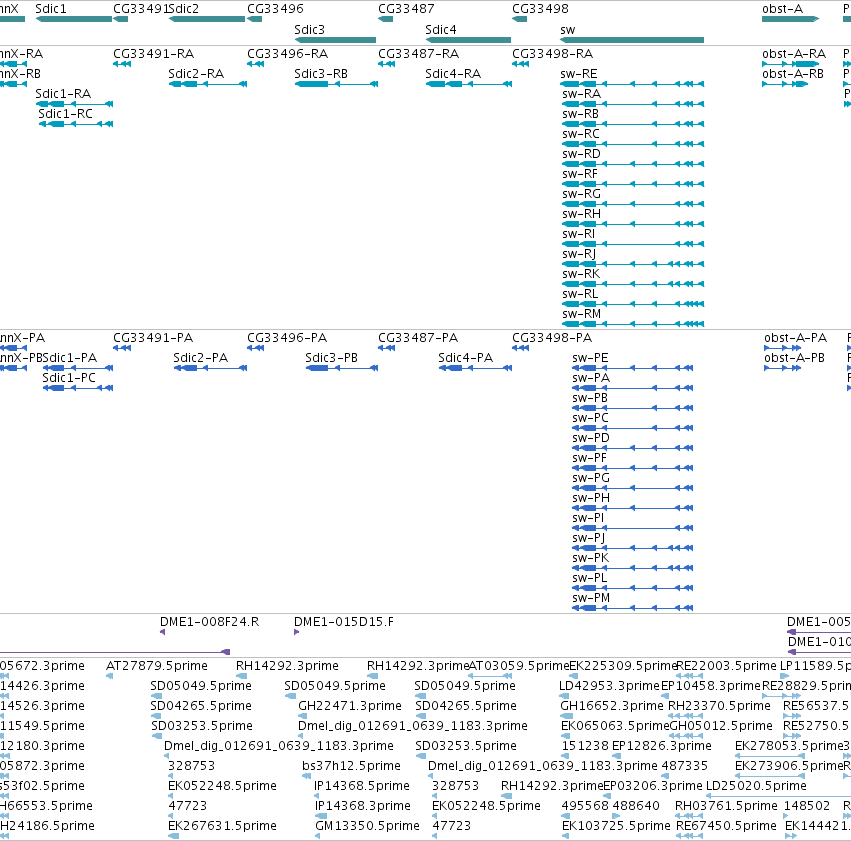Open the Sdic3 gene glyph
This screenshot has height=841, width=851.
pyautogui.click(x=335, y=40)
